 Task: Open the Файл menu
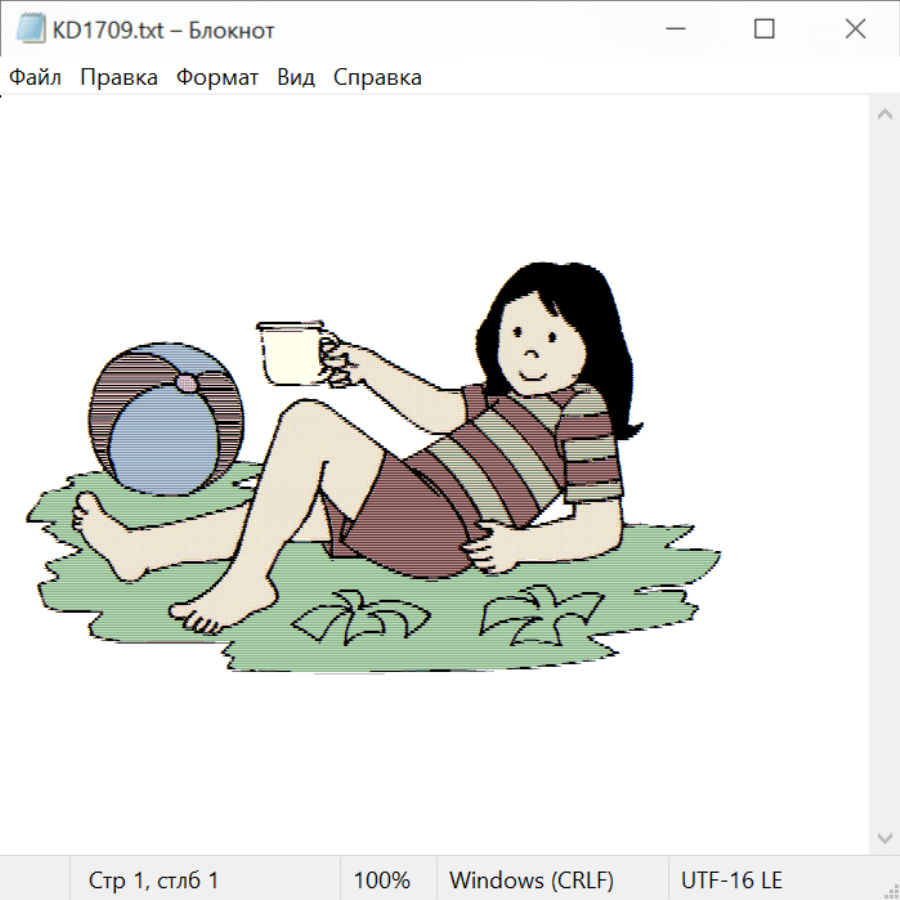(36, 78)
